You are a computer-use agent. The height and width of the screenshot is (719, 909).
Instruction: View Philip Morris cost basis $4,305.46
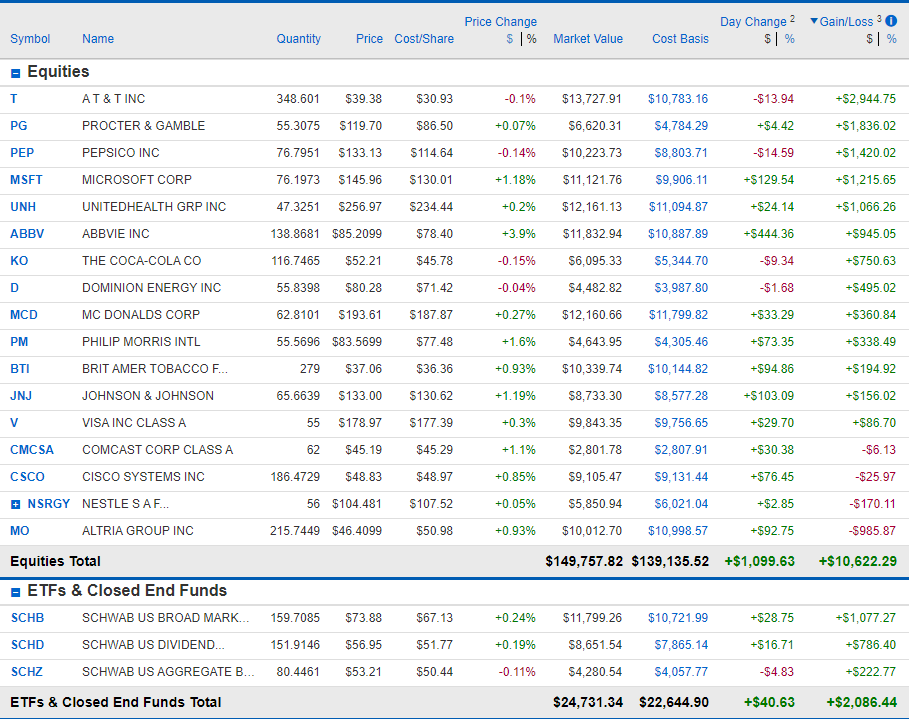(681, 342)
